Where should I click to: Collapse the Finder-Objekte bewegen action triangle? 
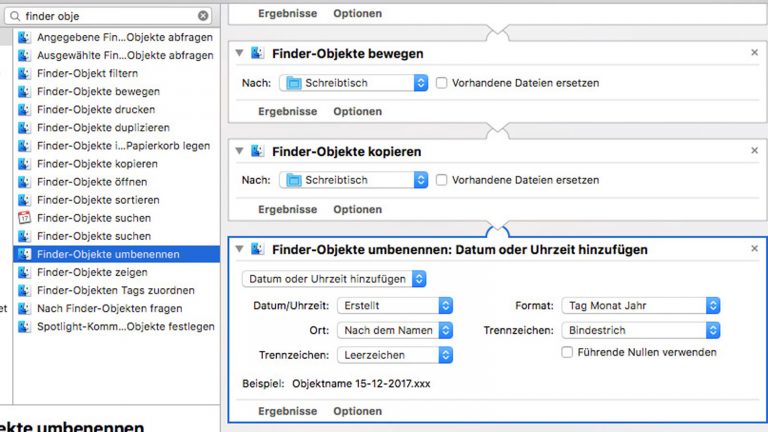tap(240, 53)
